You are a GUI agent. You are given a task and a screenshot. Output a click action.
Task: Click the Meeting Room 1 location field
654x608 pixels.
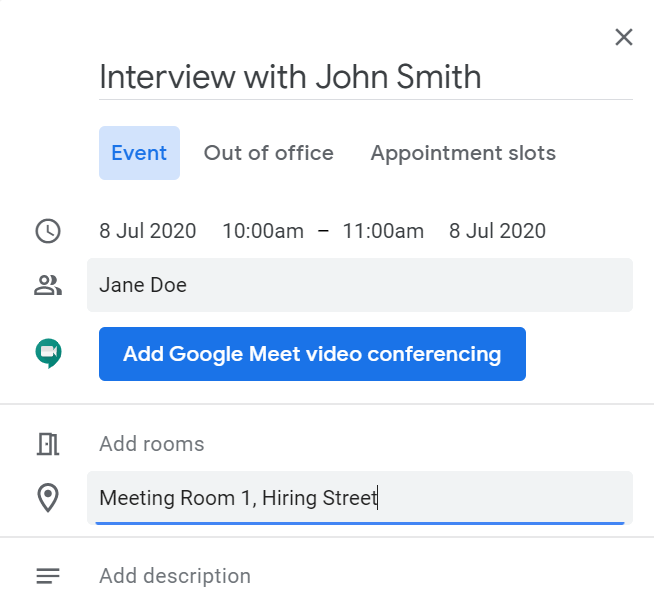tap(360, 498)
